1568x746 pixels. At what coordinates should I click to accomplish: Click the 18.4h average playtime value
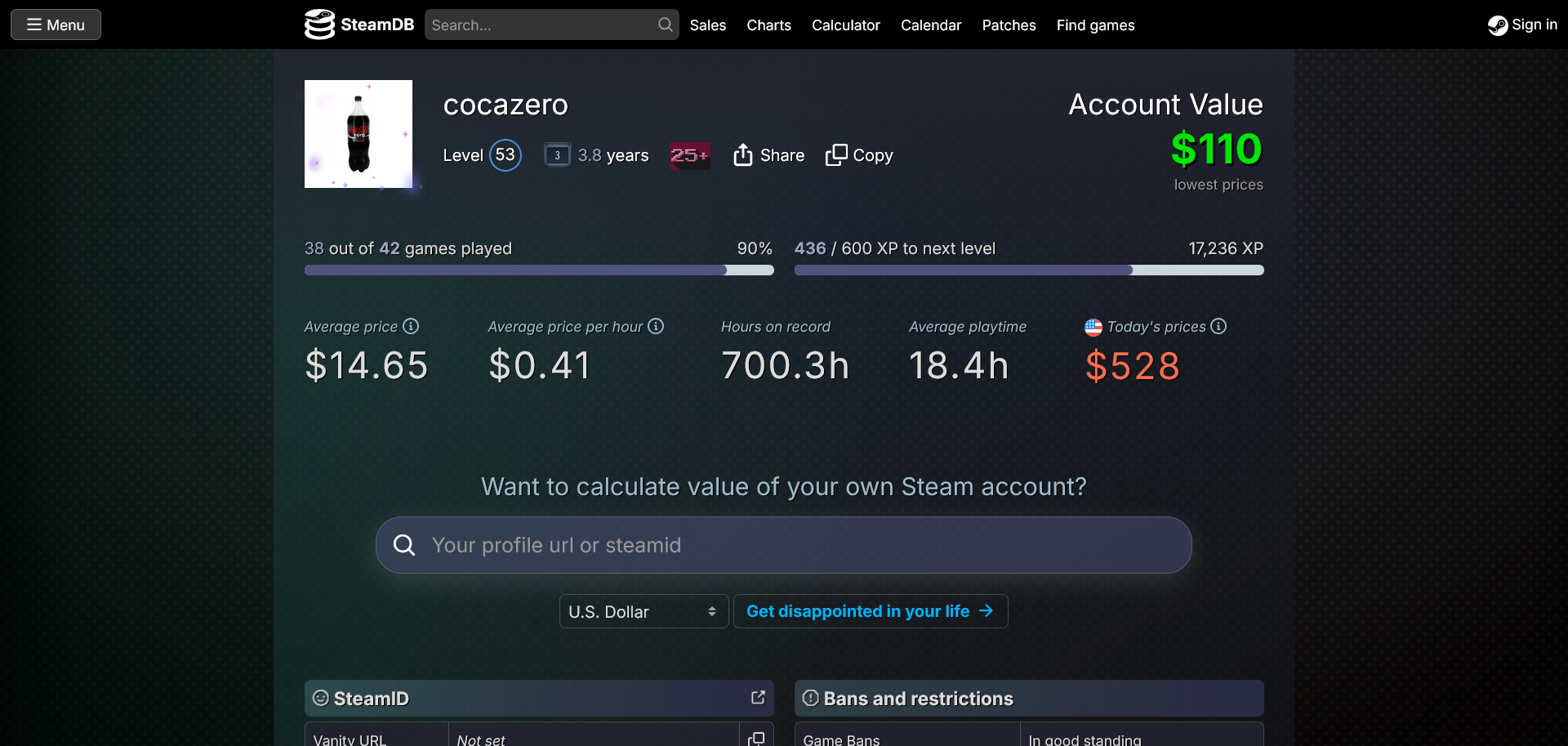tap(959, 365)
